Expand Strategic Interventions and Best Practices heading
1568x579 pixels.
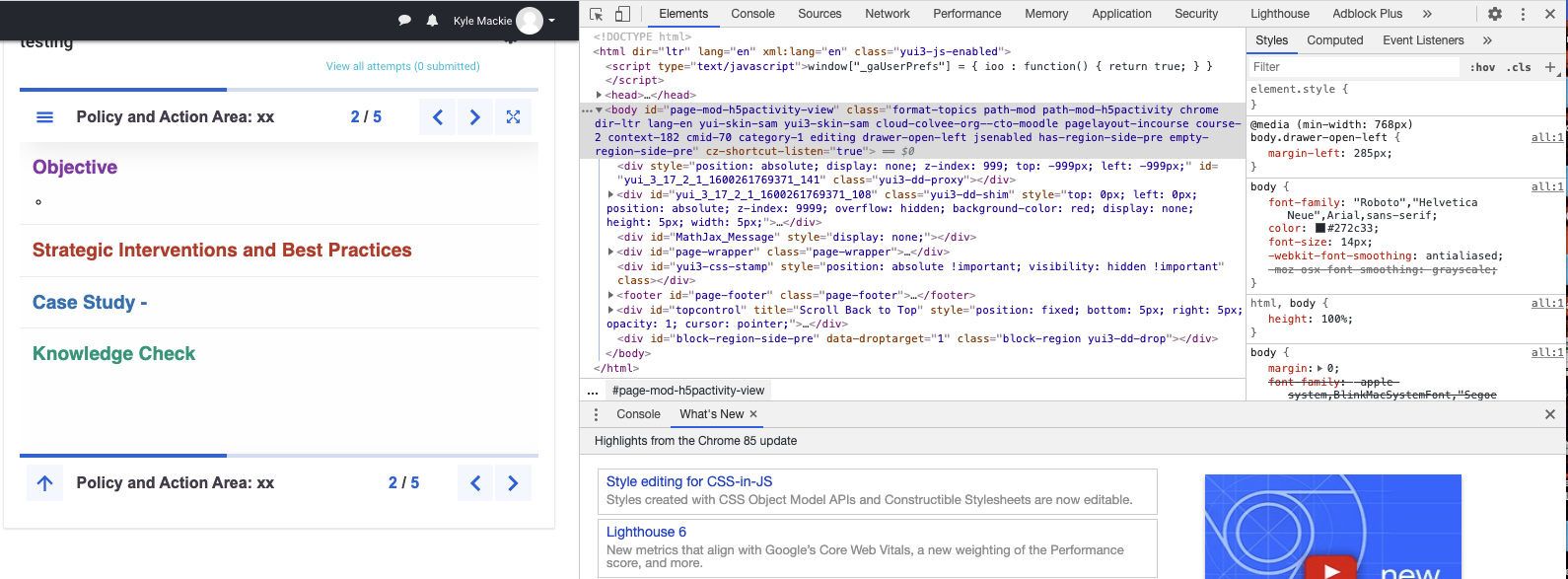coord(222,251)
